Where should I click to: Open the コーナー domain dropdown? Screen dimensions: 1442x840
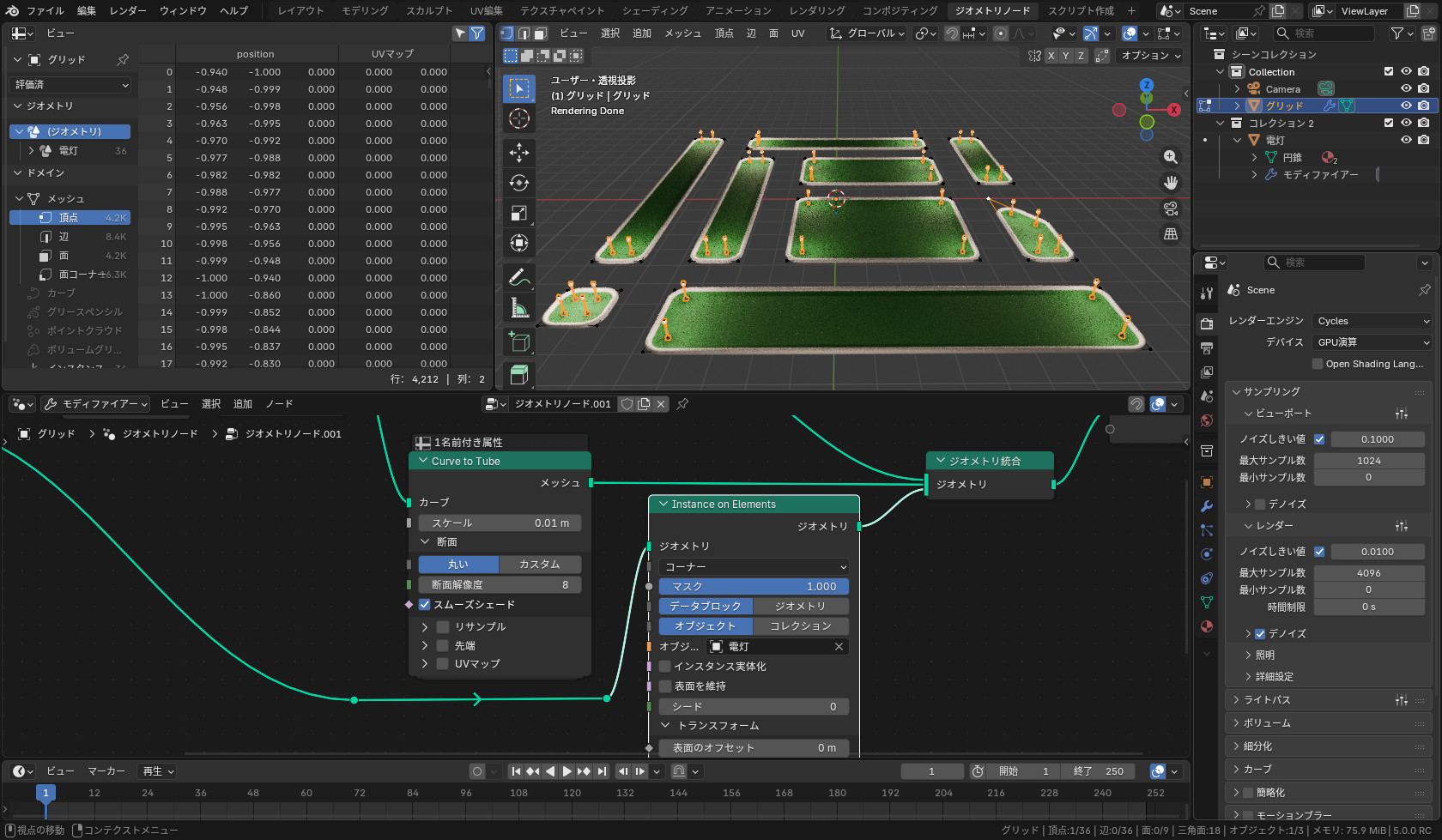[754, 567]
